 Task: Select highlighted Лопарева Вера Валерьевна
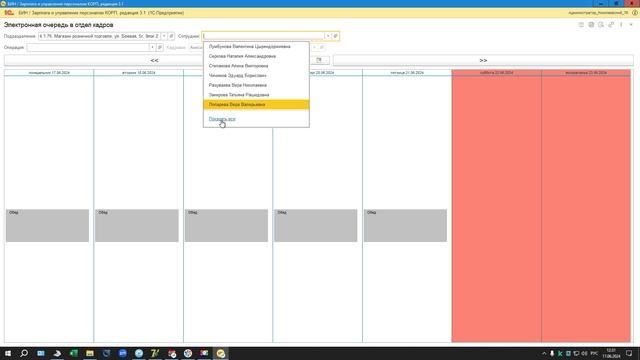coord(256,104)
